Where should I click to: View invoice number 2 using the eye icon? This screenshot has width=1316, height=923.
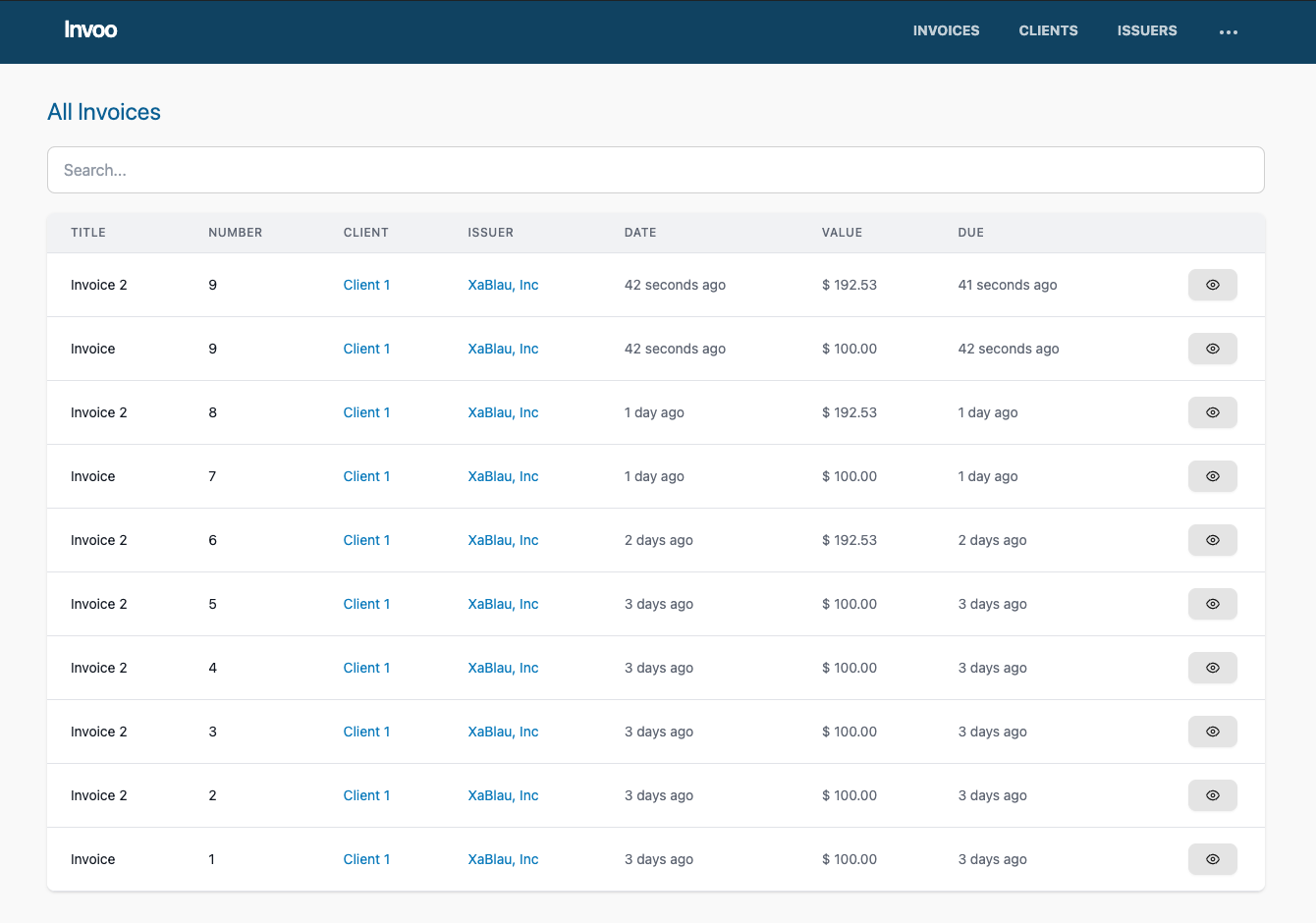(x=1212, y=795)
